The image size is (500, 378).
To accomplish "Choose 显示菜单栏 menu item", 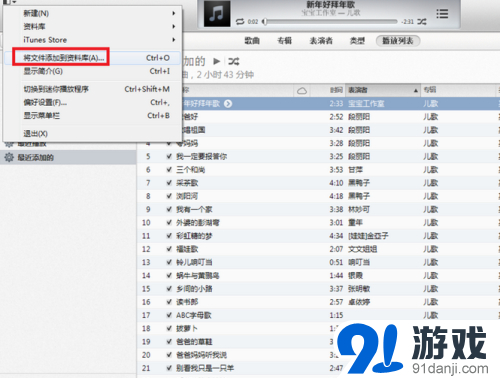I will point(93,116).
